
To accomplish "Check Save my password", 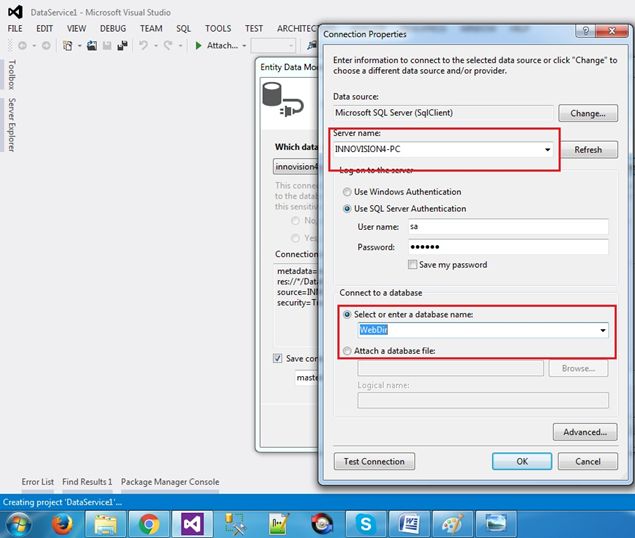I will (412, 265).
